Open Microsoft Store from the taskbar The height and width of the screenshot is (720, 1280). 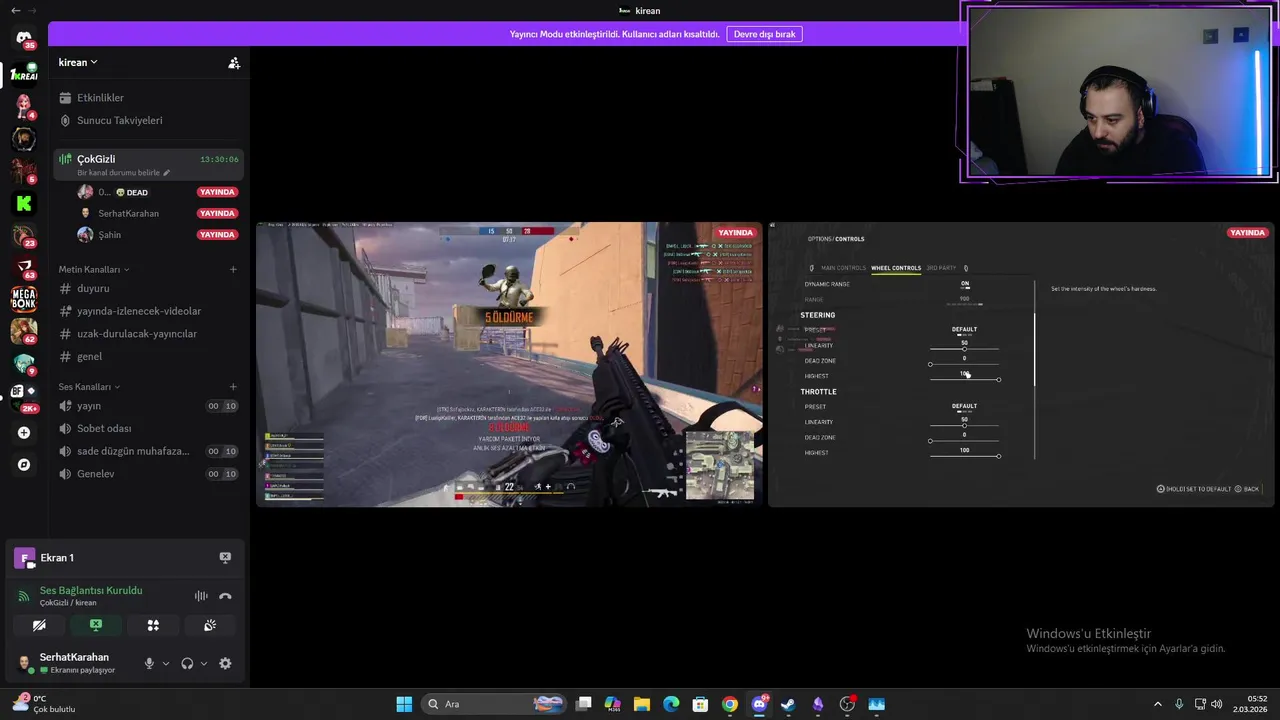tap(701, 704)
